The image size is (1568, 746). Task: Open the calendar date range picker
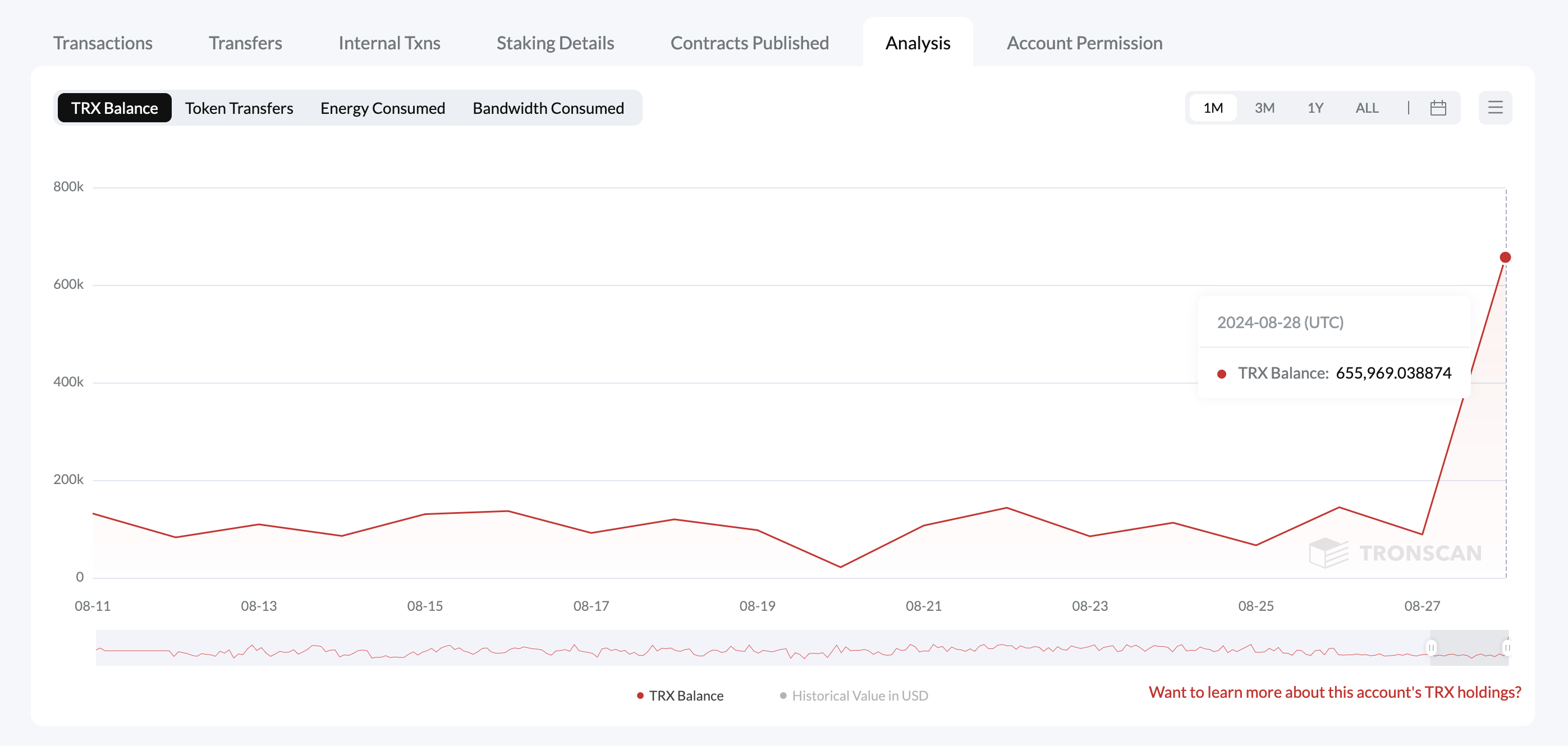1438,108
